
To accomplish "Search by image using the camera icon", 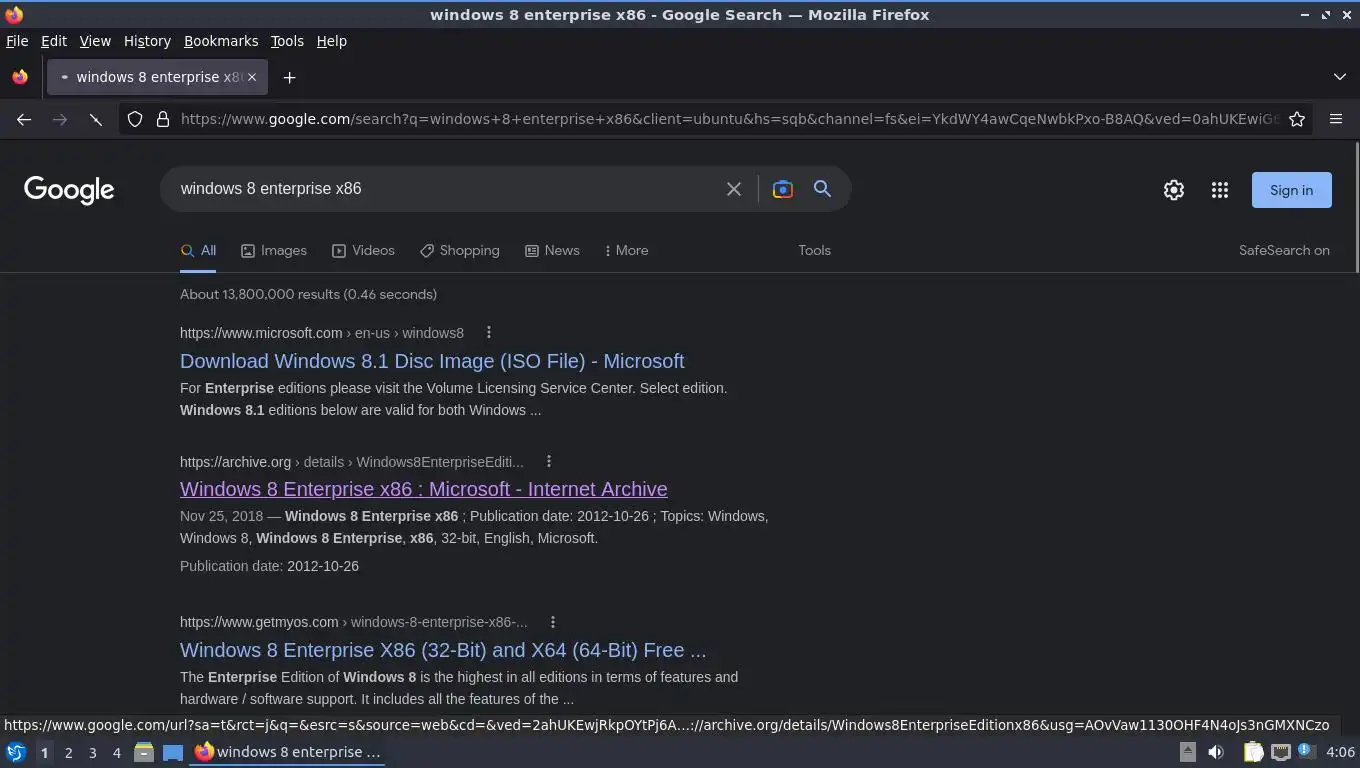I will coord(783,189).
